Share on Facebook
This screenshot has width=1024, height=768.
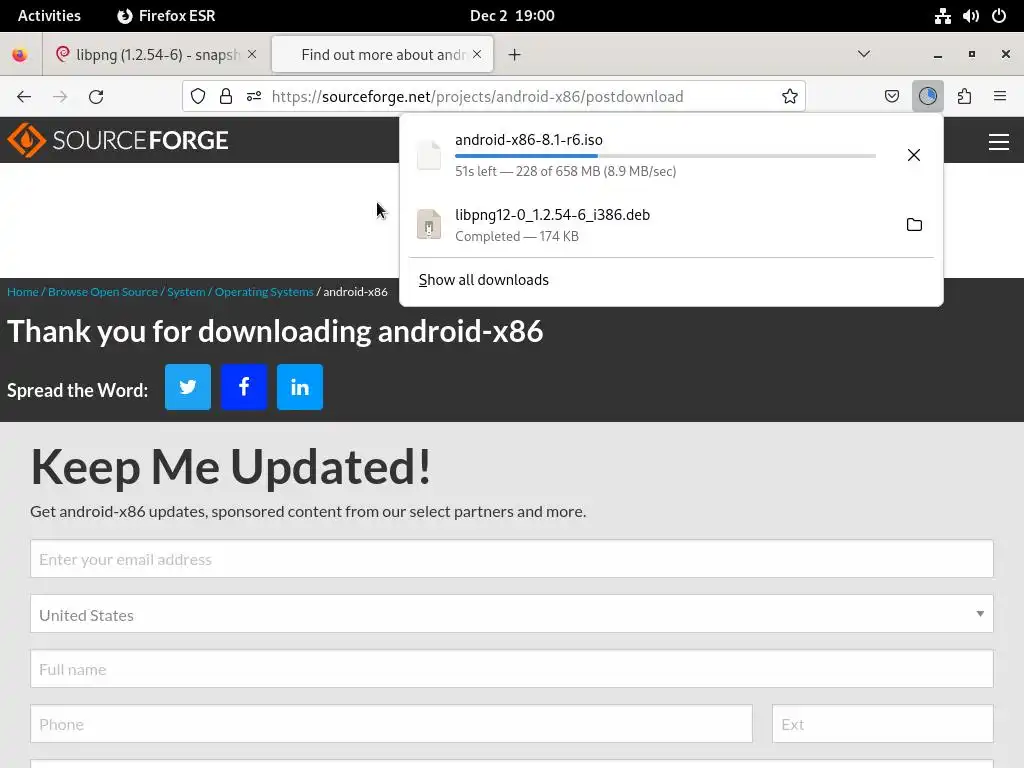(x=244, y=387)
